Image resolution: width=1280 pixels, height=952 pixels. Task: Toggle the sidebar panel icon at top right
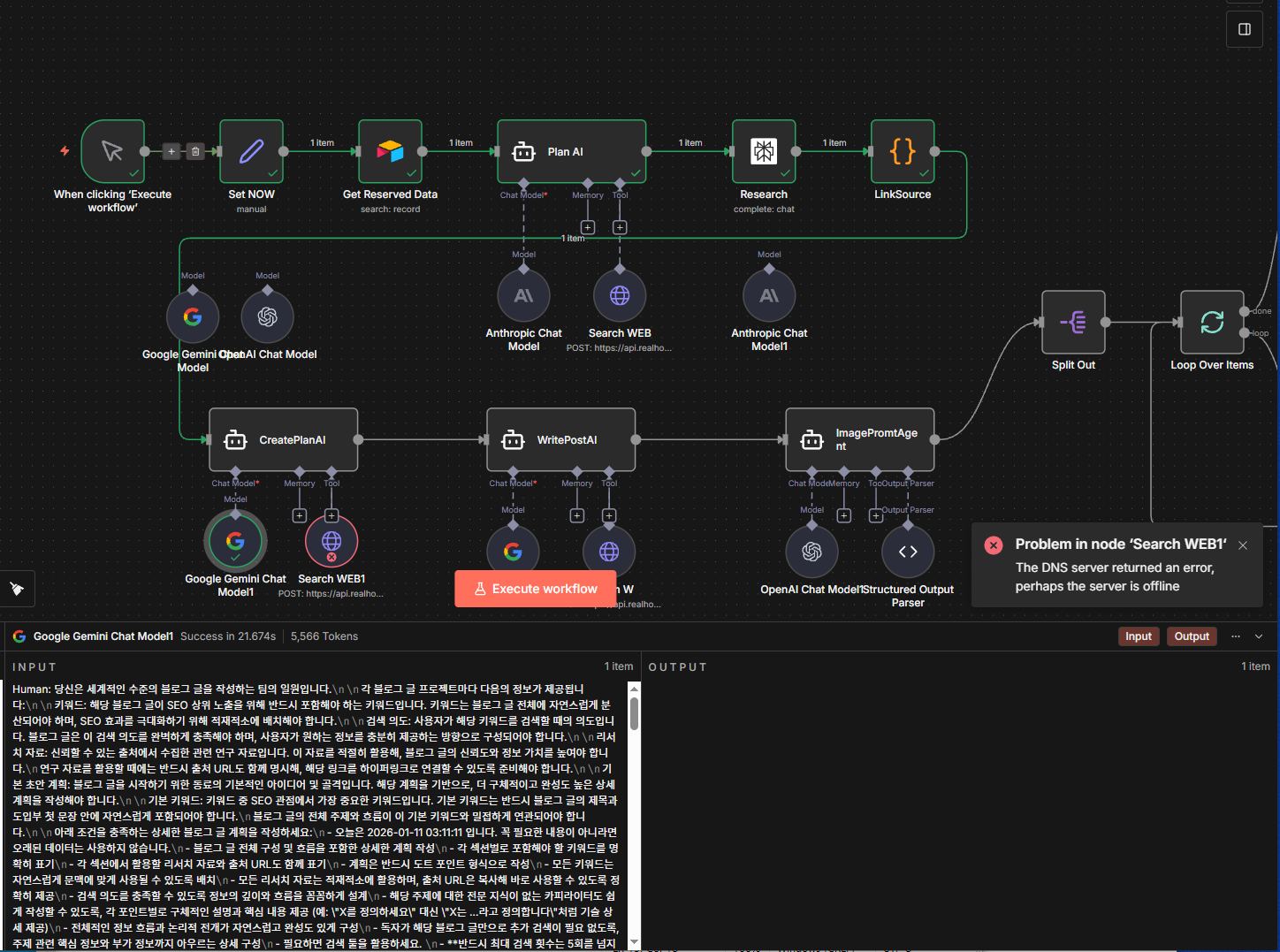1245,29
